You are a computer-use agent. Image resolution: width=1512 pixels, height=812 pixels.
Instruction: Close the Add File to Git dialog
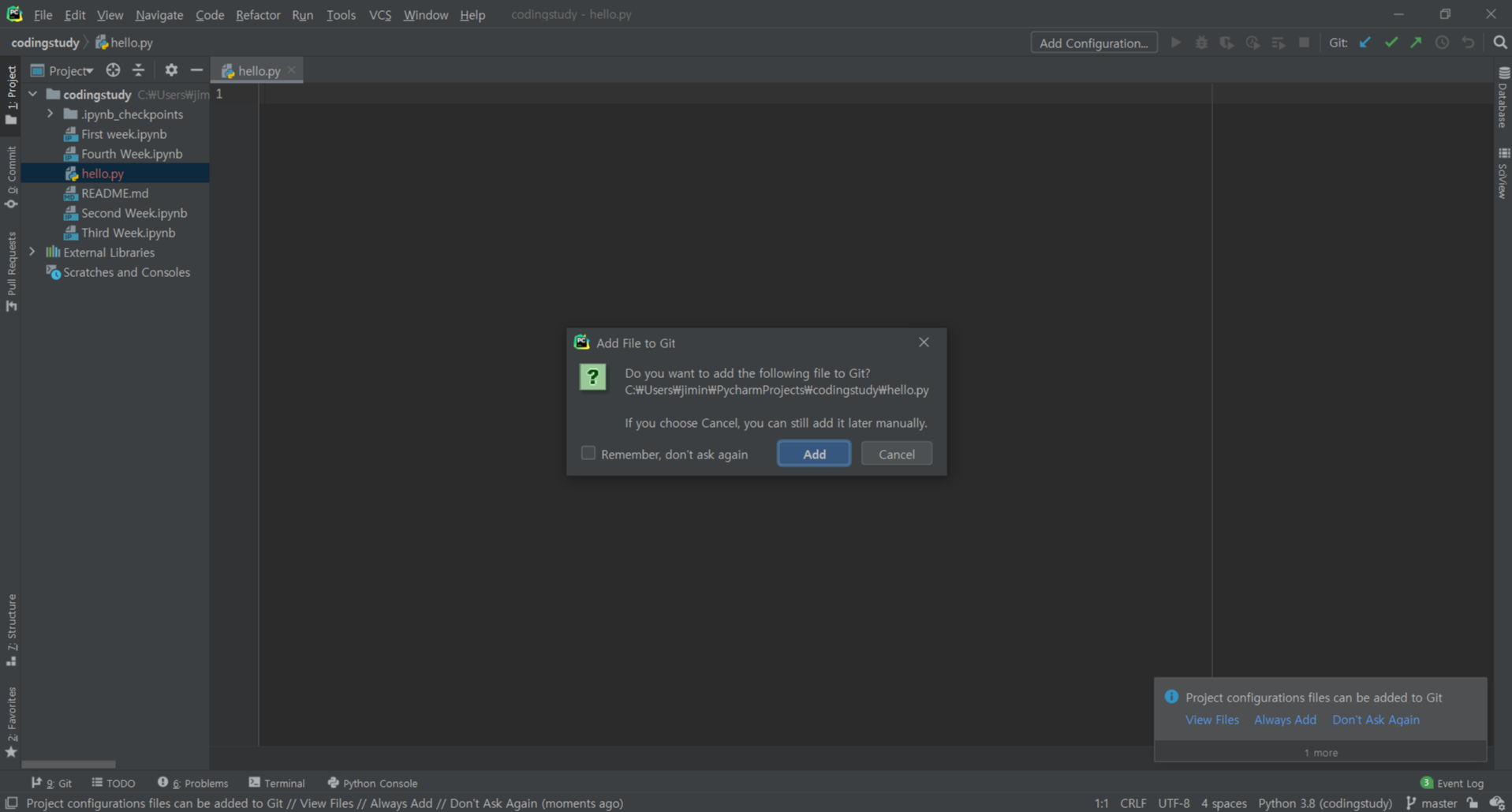pyautogui.click(x=924, y=342)
